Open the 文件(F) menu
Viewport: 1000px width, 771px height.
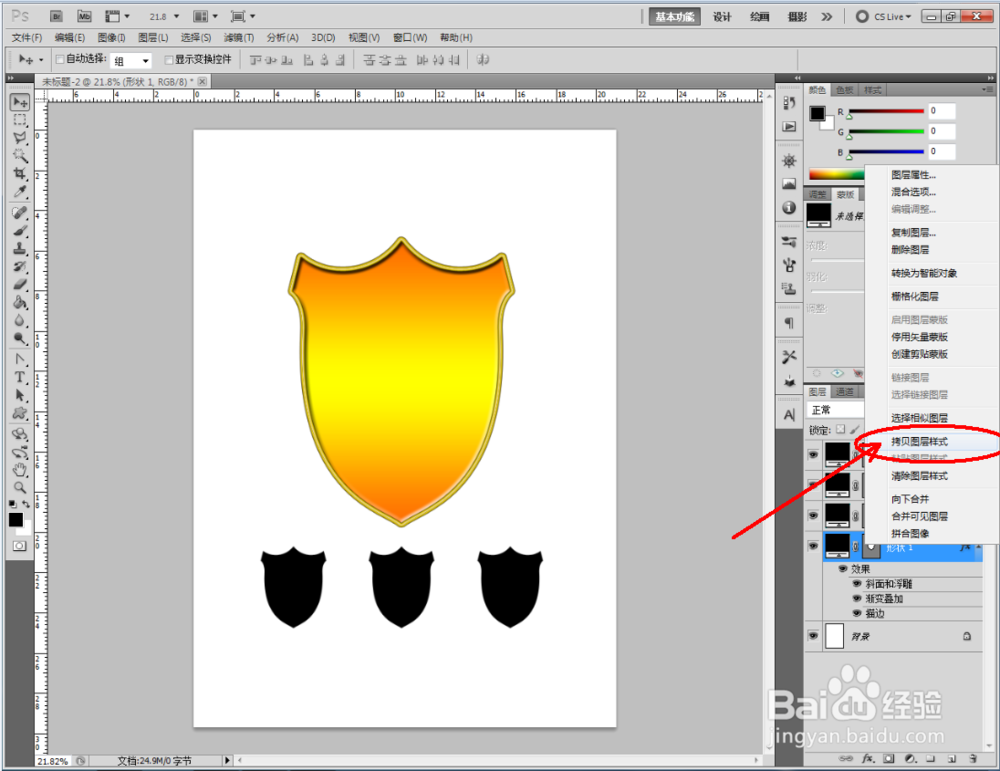[x=27, y=38]
